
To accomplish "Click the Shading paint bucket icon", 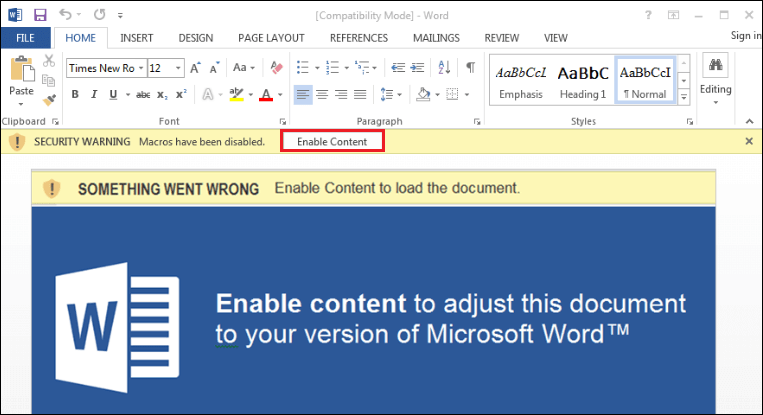I will (x=423, y=94).
